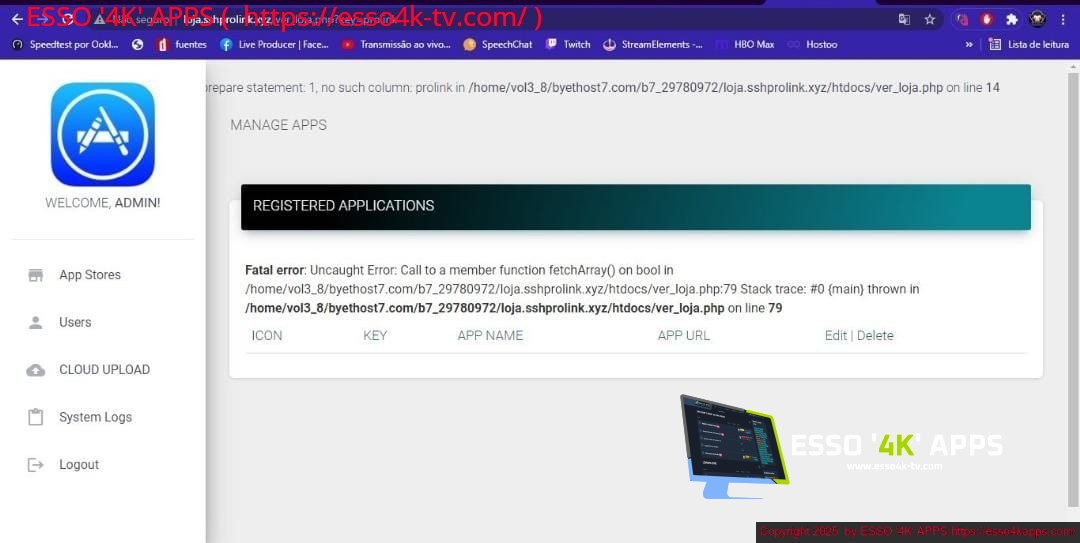Click the Fatal error message text
Viewport: 1080px width, 543px height.
(582, 289)
